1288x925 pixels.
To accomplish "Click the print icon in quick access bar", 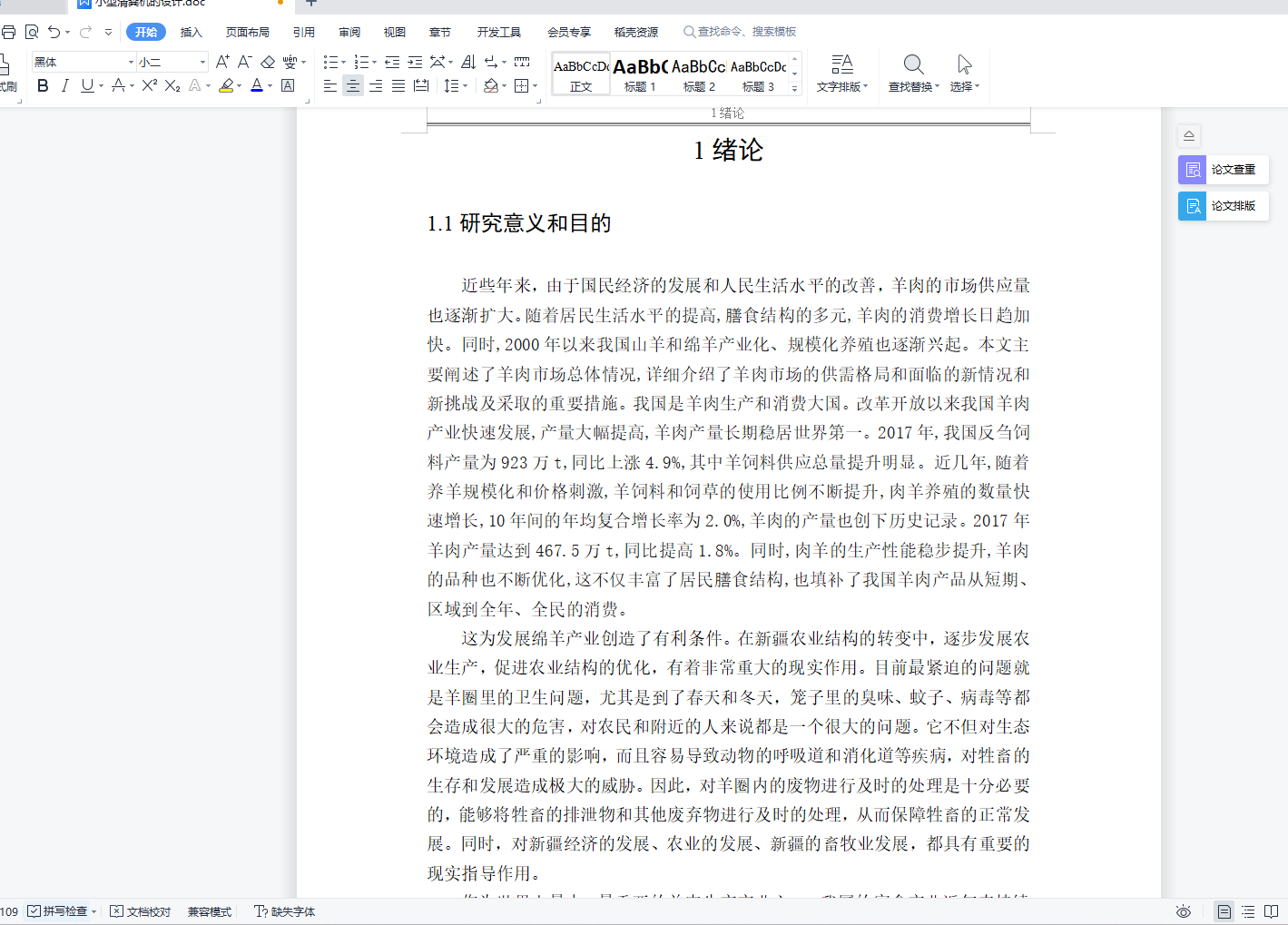I will 8,32.
